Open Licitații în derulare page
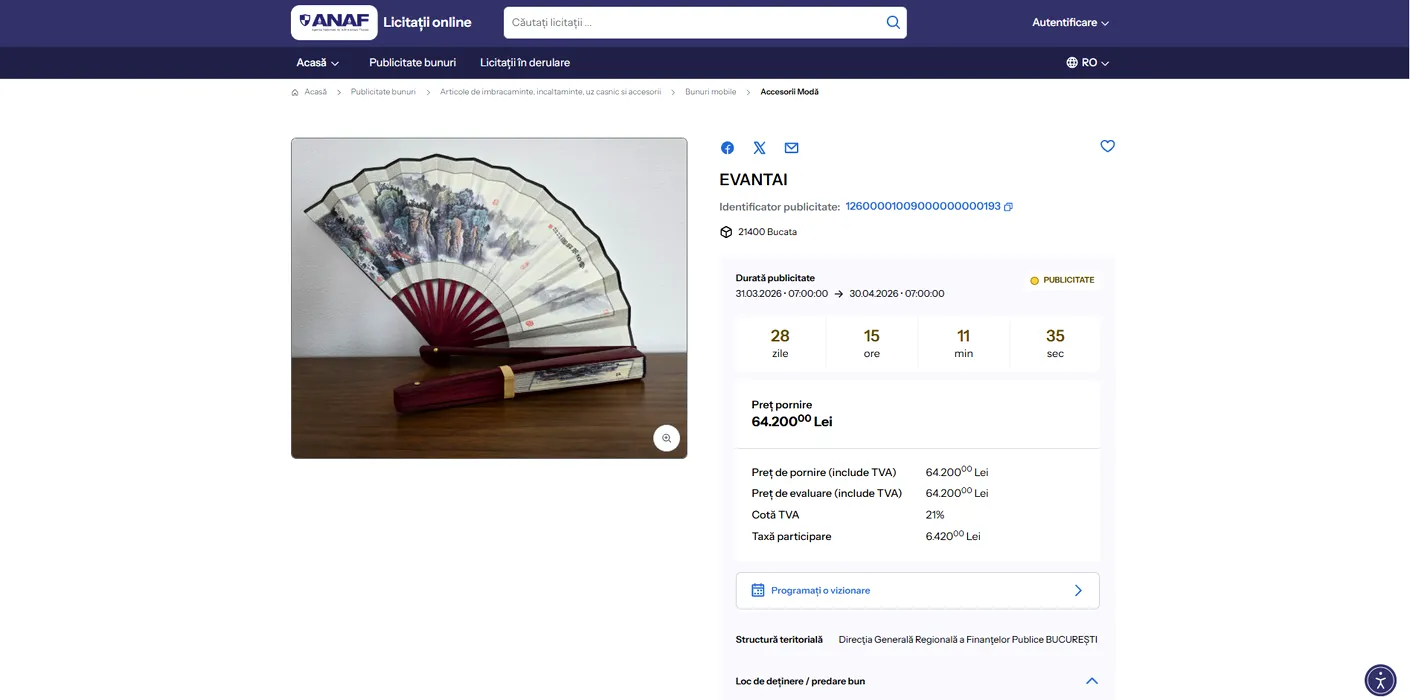 pyautogui.click(x=525, y=62)
